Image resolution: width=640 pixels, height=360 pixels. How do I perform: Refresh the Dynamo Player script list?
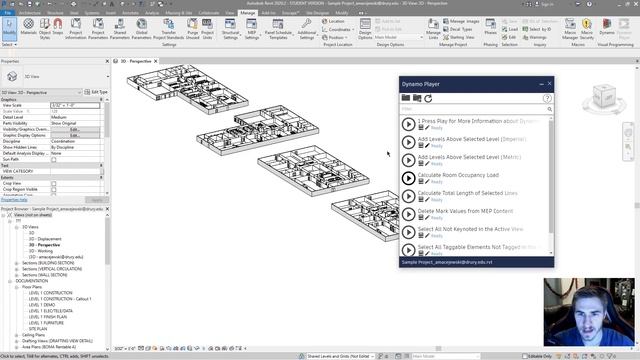pos(428,98)
